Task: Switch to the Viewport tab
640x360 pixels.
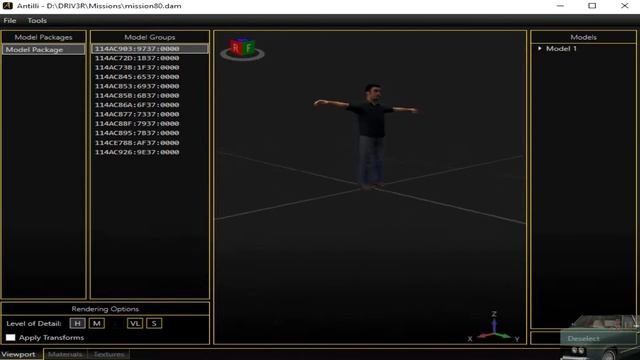Action: (19, 354)
